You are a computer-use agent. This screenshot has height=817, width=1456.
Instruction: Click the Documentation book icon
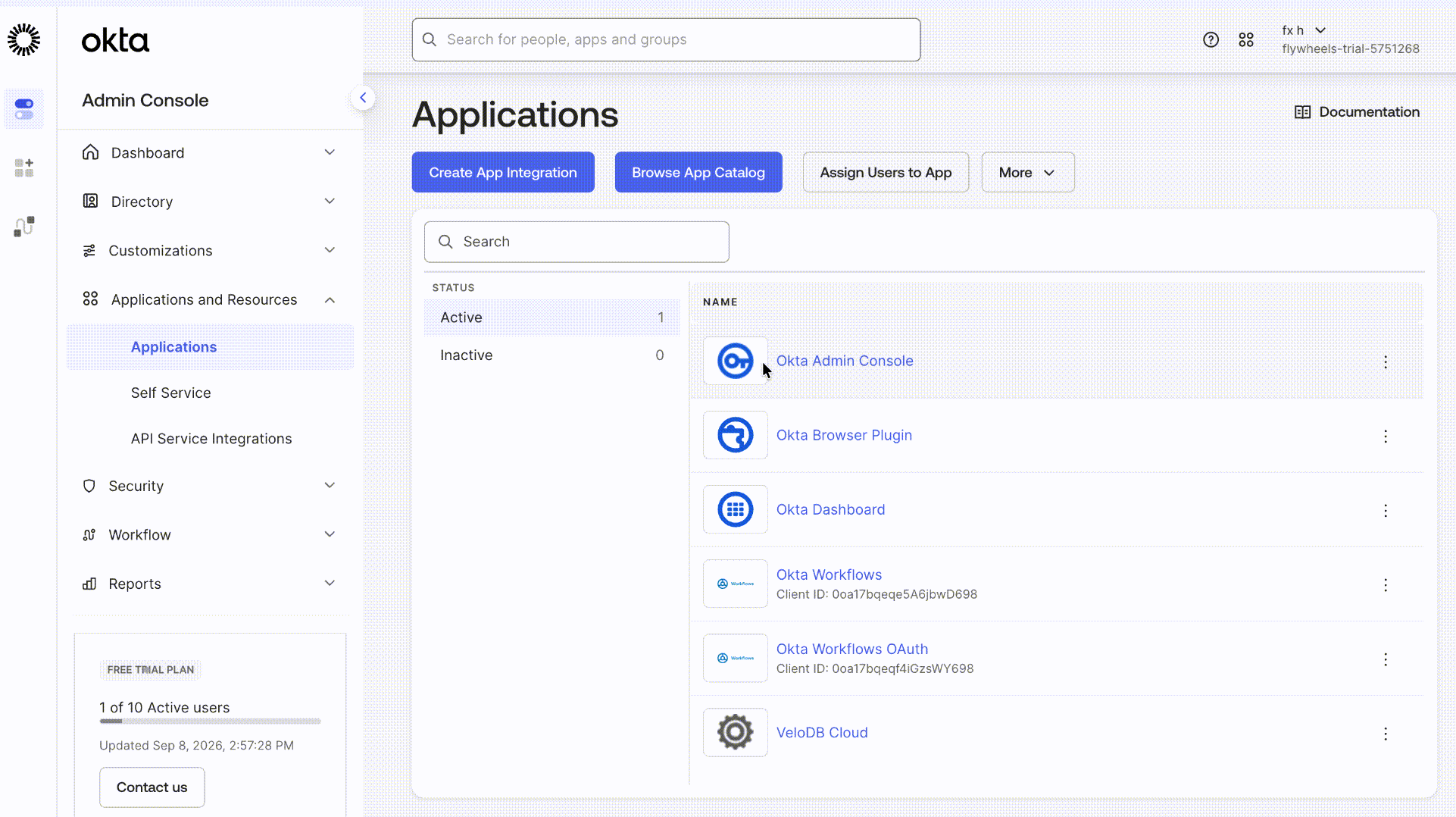(1302, 112)
